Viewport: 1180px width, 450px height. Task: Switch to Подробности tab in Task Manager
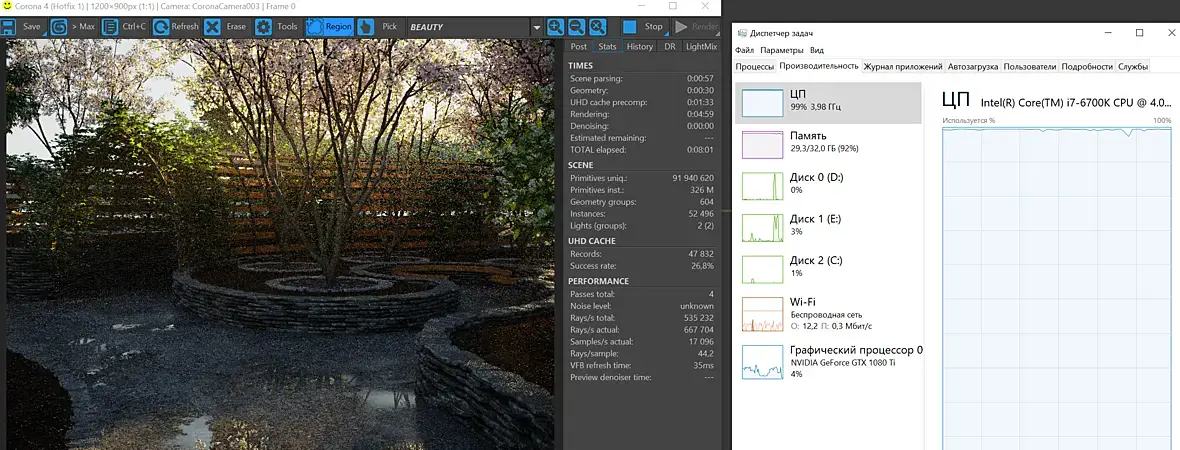point(1087,66)
